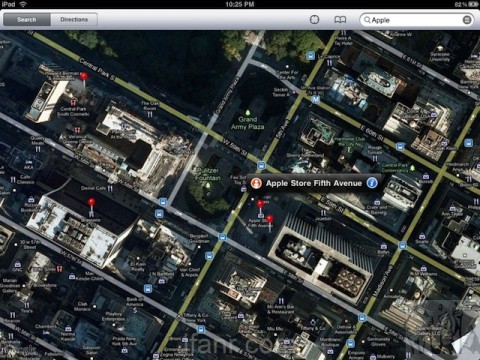Tap the red pin on the lower-left building

pos(91,203)
